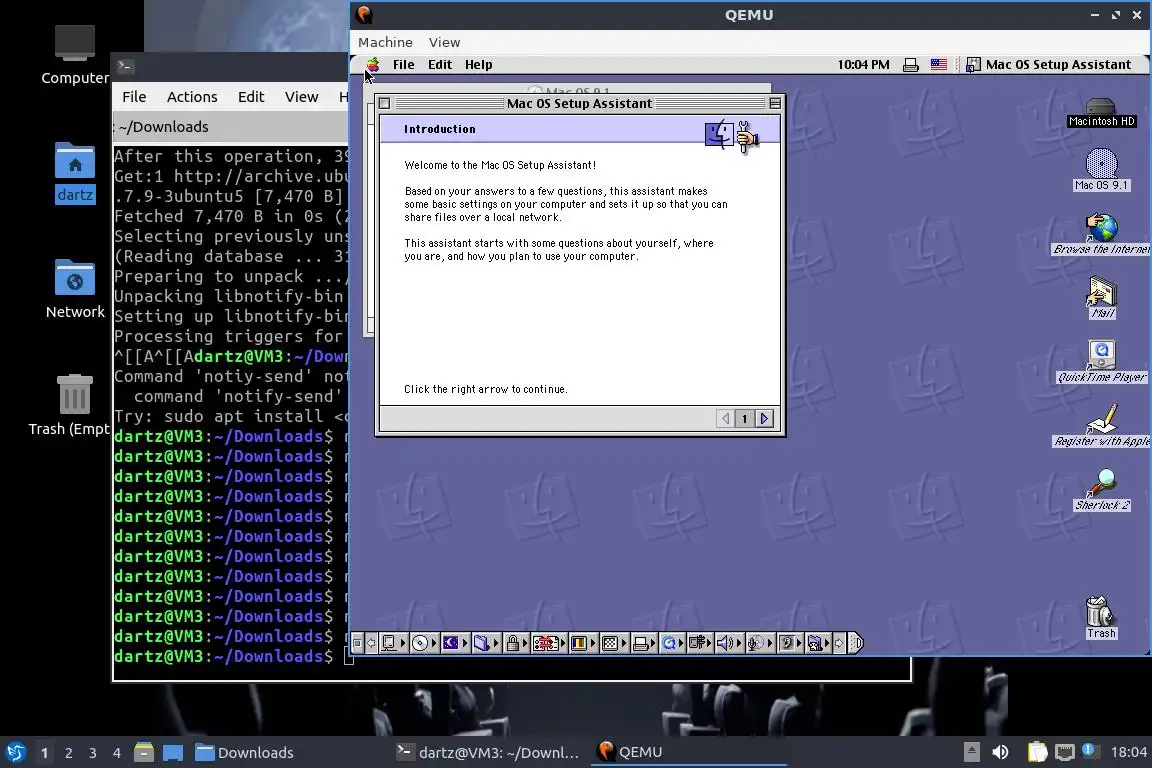Open the Location Manager strip module
Viewport: 1152px width, 768px height.
[x=549, y=643]
